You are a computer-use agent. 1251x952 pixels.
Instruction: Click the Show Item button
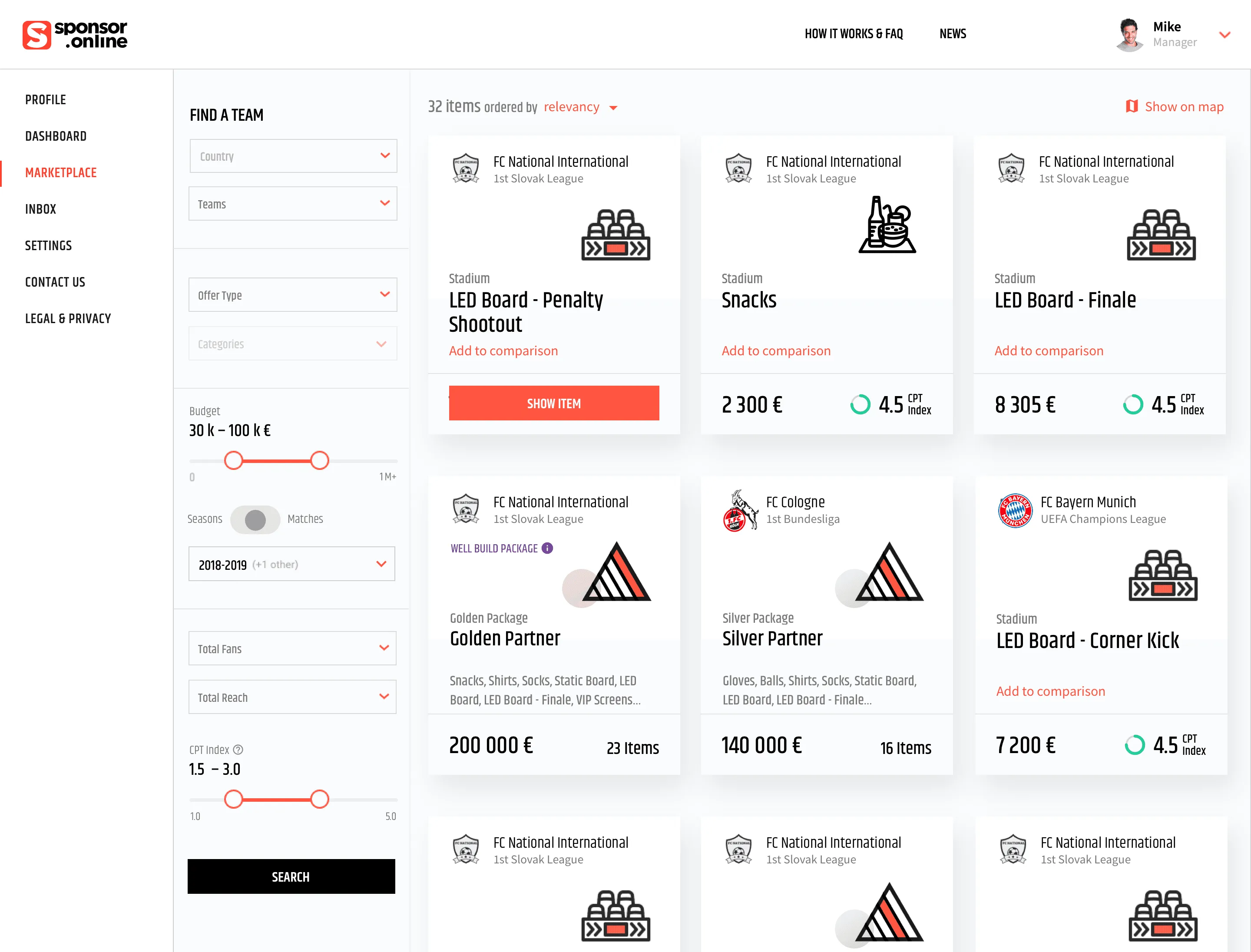[554, 403]
